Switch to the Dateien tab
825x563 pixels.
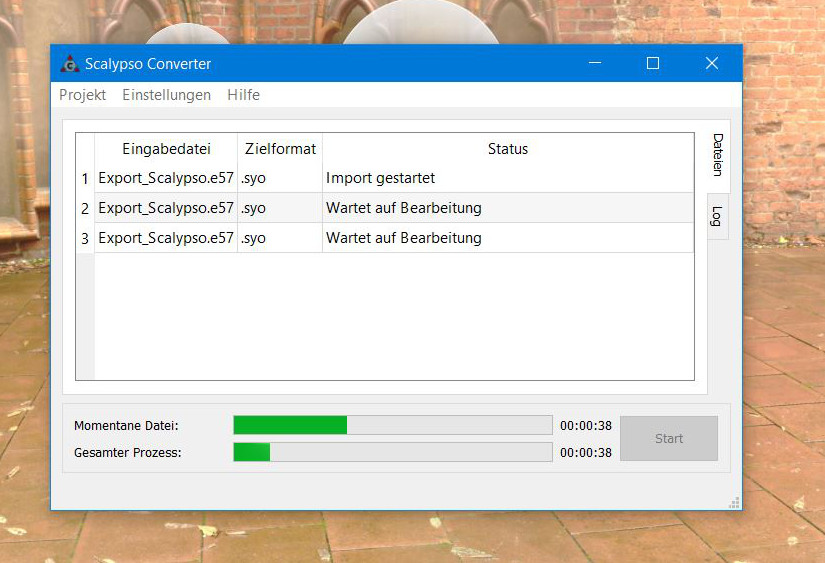pyautogui.click(x=718, y=155)
